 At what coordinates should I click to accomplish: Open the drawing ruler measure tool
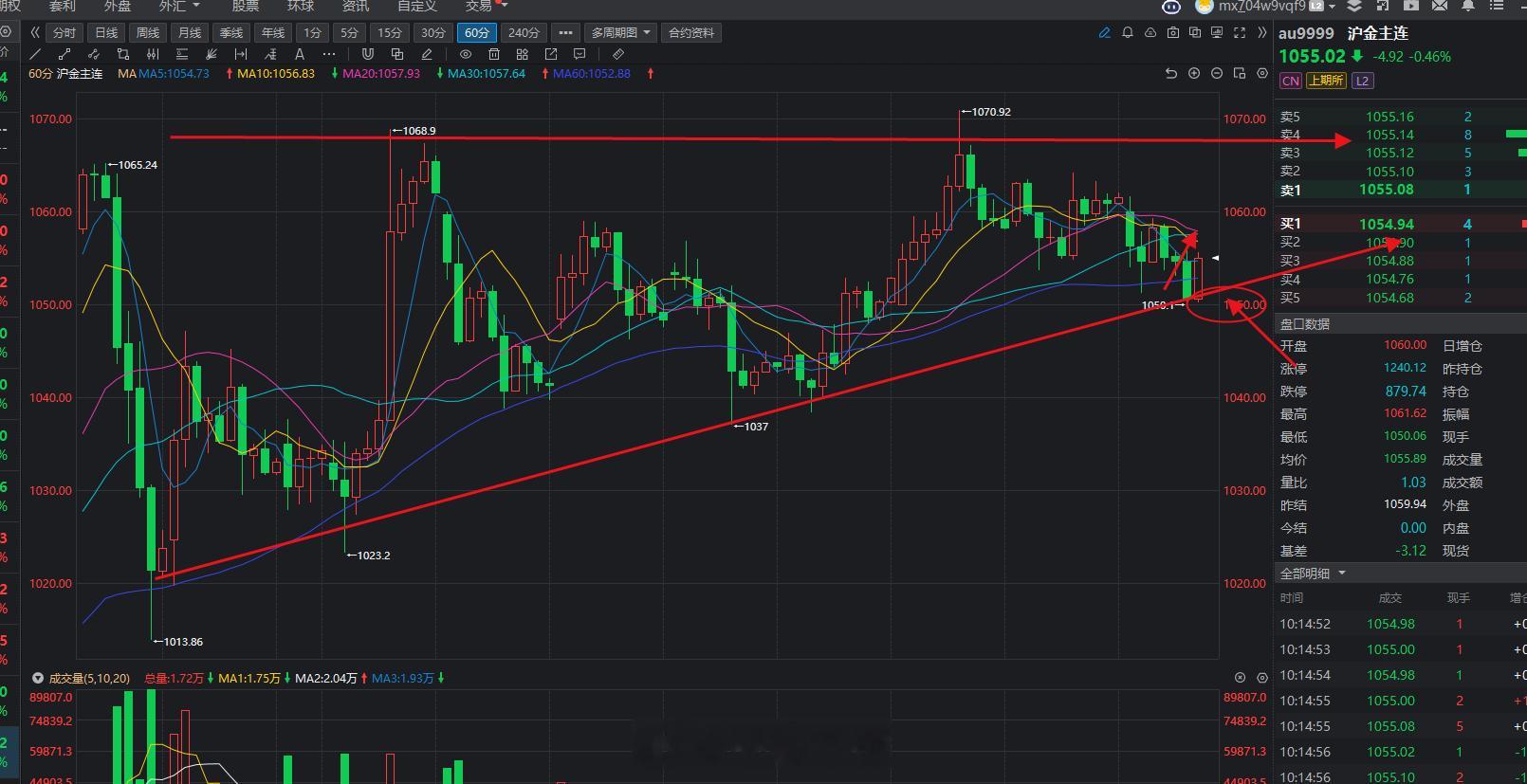click(618, 54)
